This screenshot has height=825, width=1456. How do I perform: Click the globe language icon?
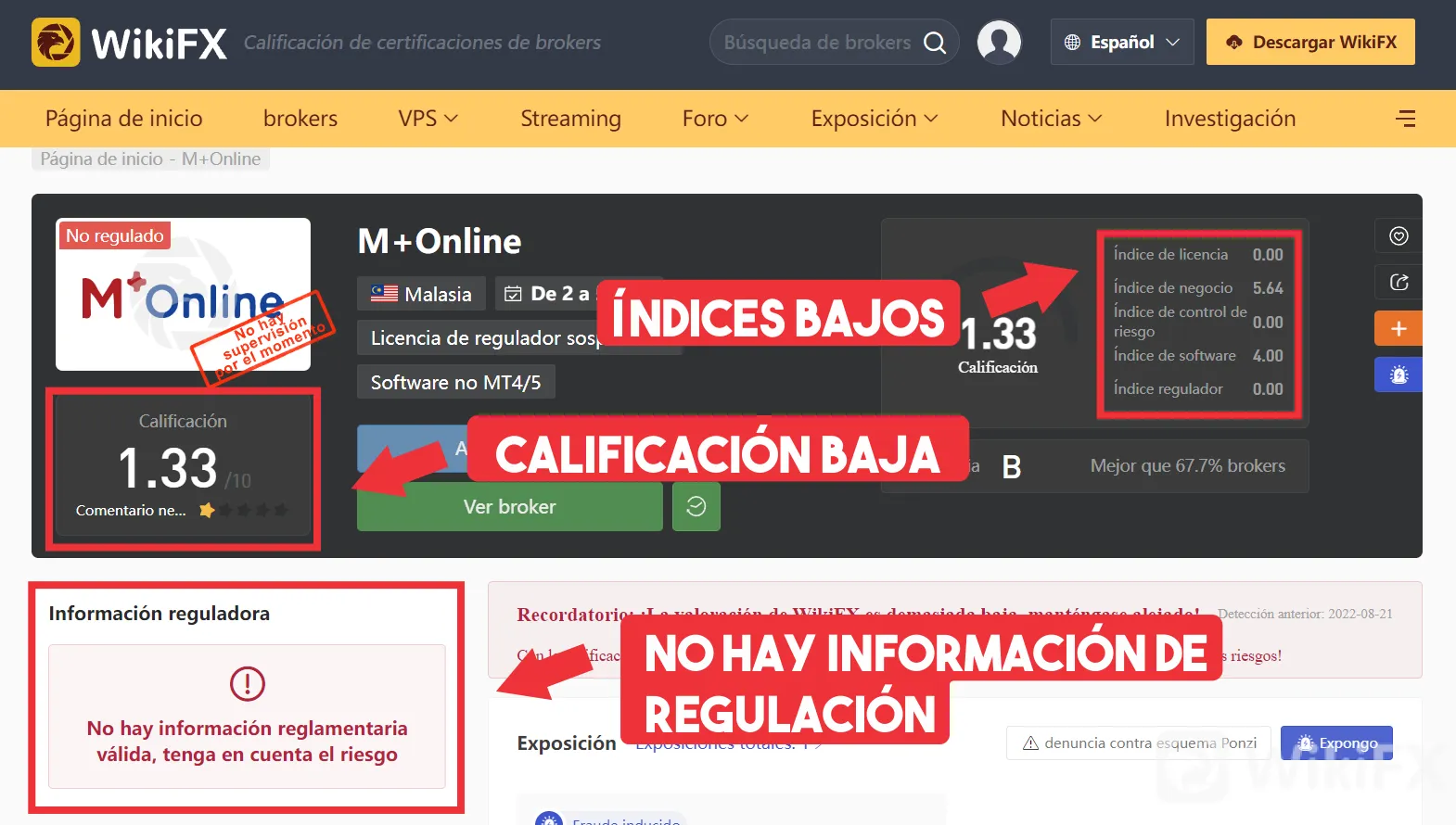pos(1072,43)
